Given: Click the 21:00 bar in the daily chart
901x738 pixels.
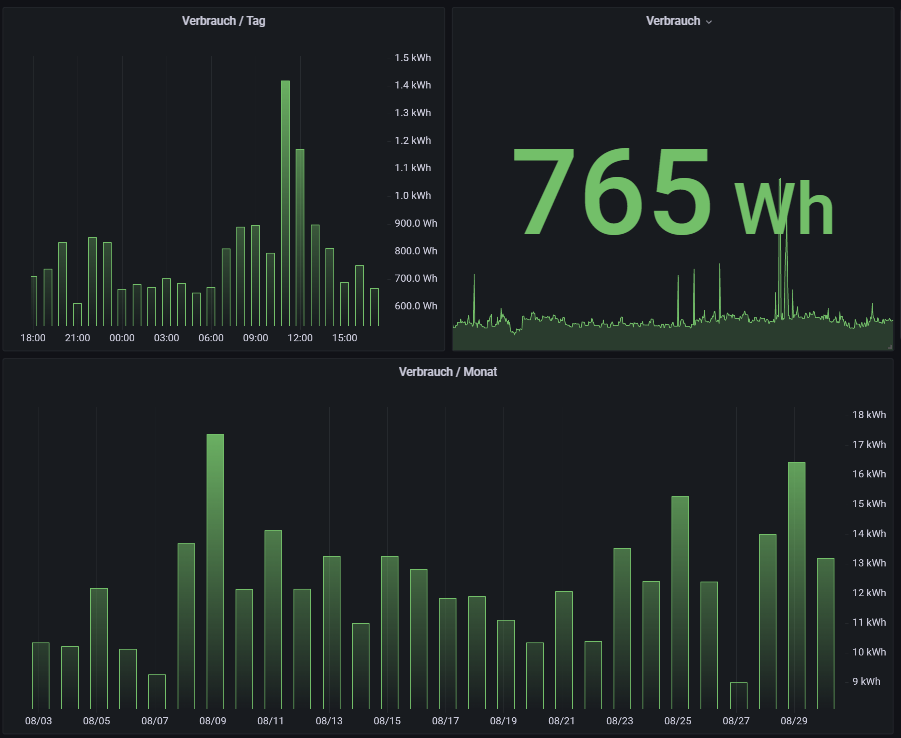Looking at the screenshot, I should pos(77,314).
